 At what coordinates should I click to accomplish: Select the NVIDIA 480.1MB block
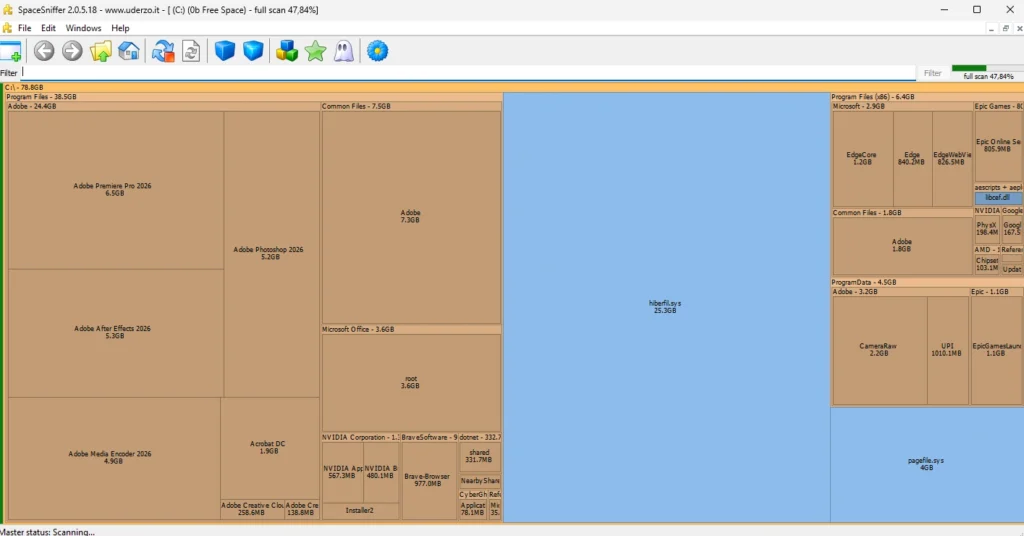click(x=381, y=472)
